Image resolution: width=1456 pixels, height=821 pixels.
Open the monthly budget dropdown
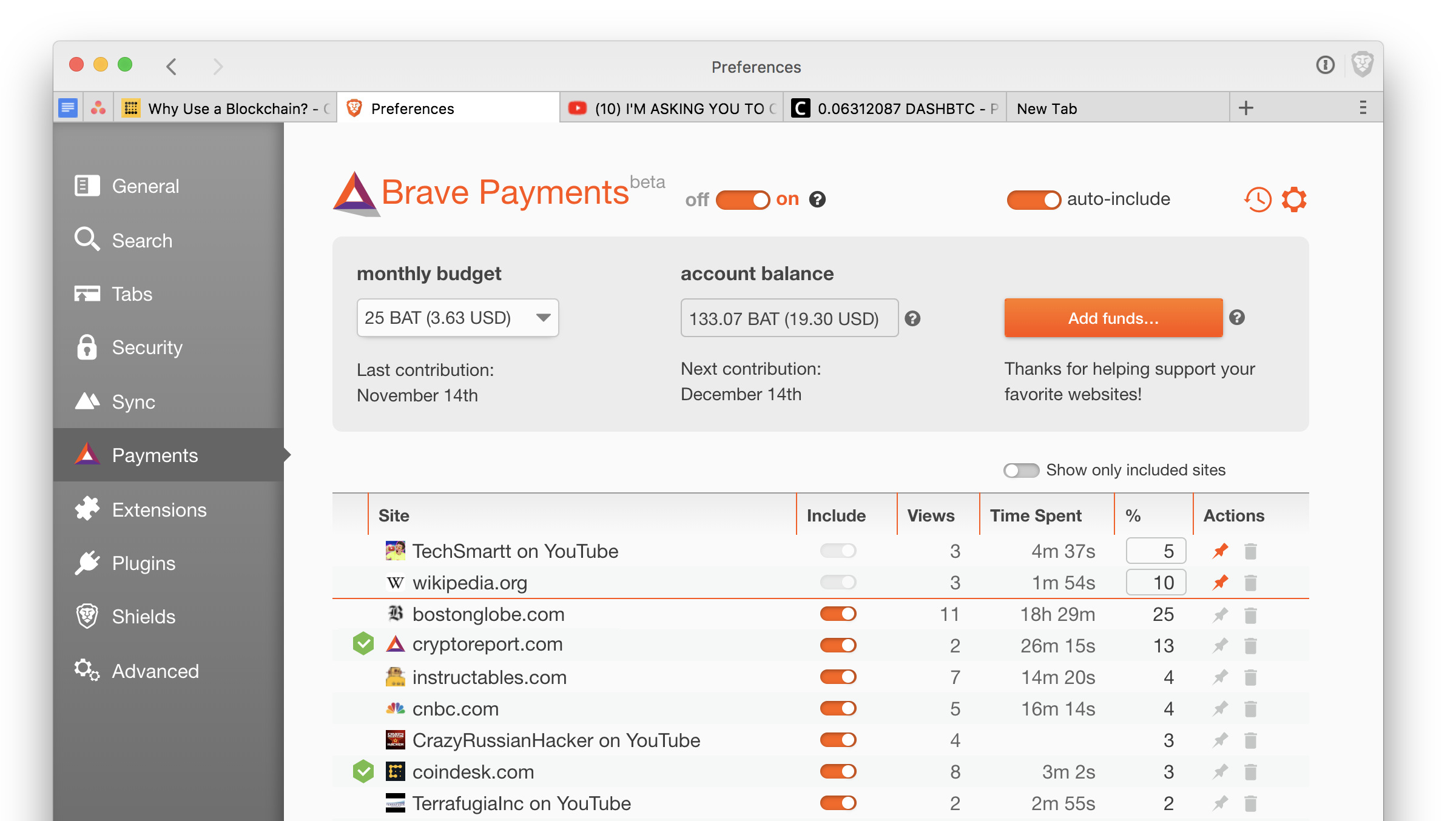pos(457,318)
